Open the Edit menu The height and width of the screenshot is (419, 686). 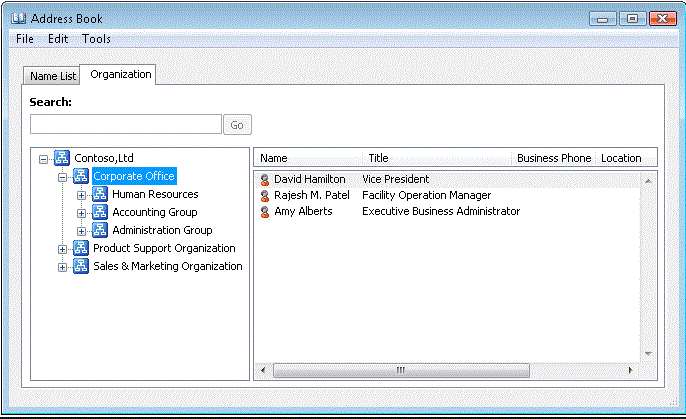tap(58, 39)
